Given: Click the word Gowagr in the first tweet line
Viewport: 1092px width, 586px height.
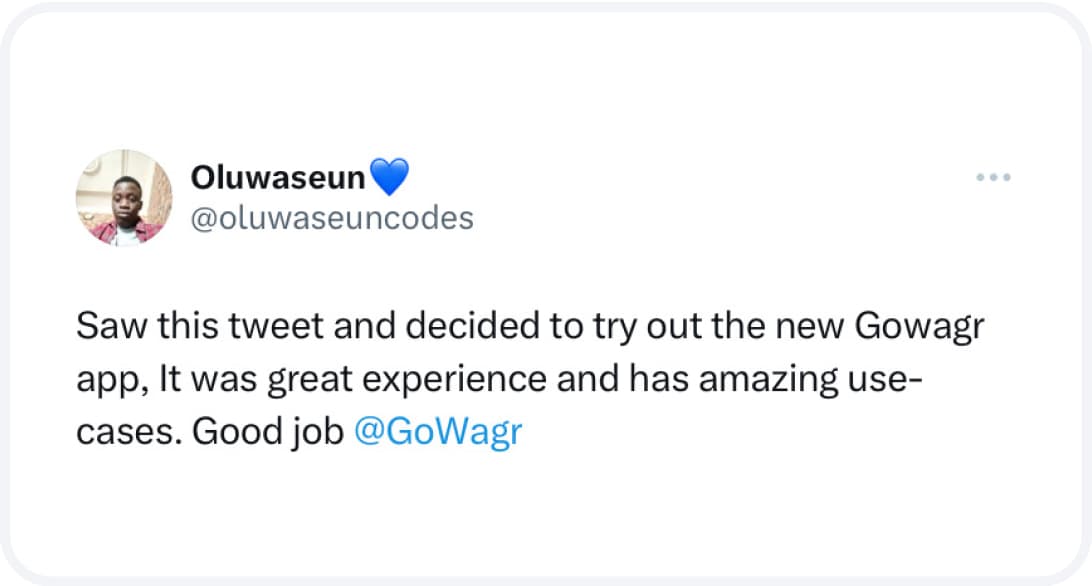Looking at the screenshot, I should (919, 326).
